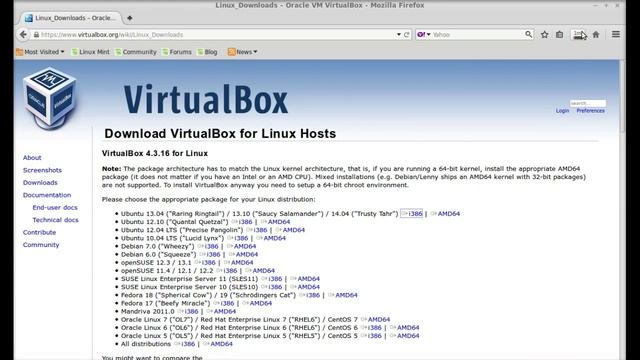Download Ubuntu 12.10 Quantal Quetzal AMD64
The width and height of the screenshot is (640, 360).
pyautogui.click(x=276, y=222)
